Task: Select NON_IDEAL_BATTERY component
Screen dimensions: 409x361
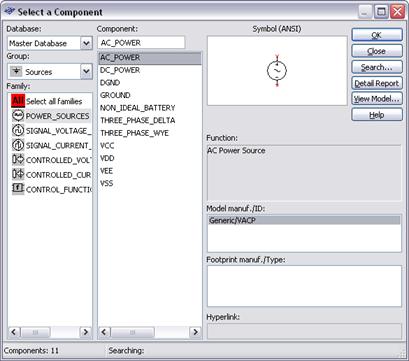Action: pyautogui.click(x=137, y=108)
